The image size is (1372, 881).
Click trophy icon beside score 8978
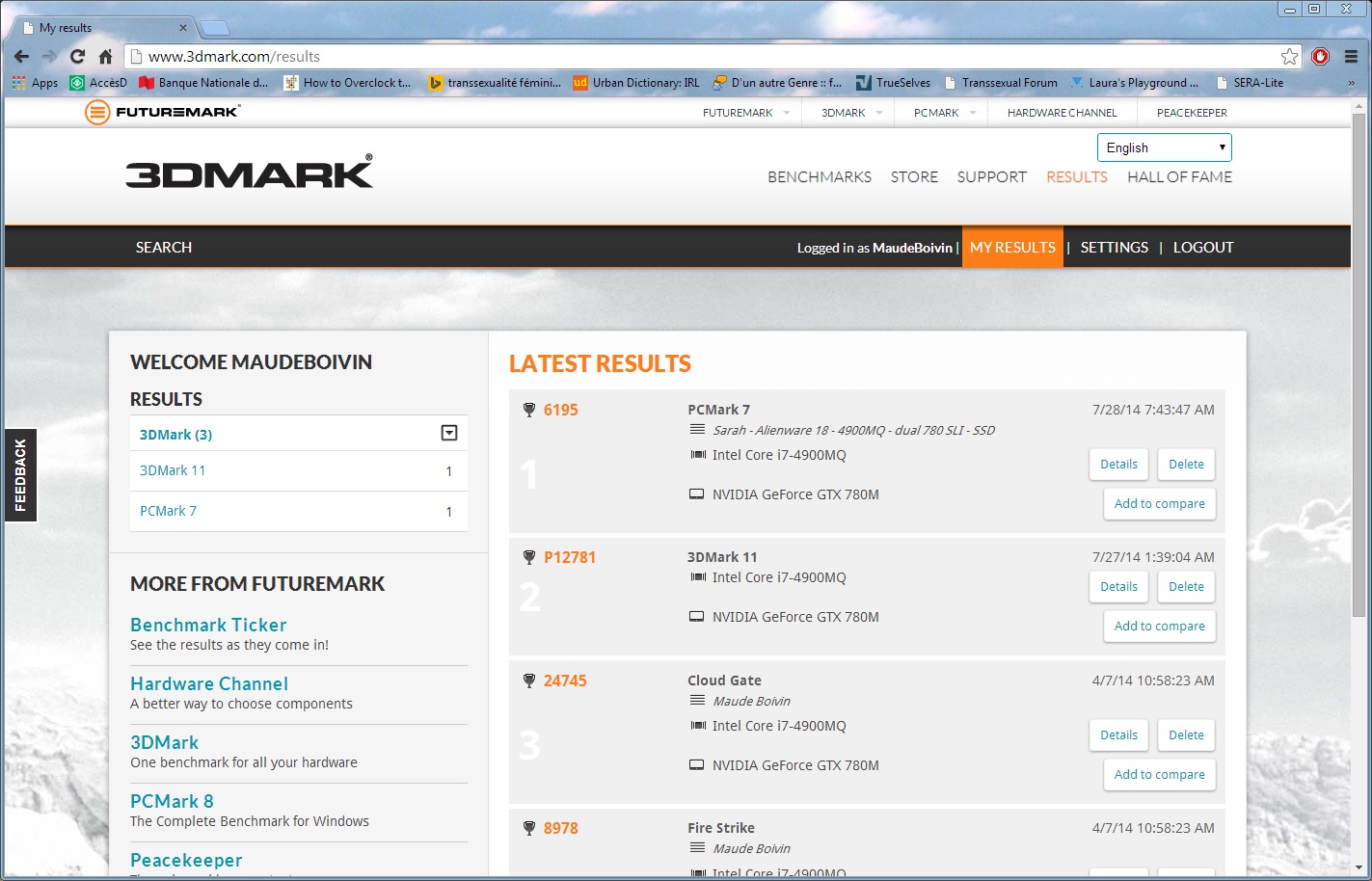529,828
